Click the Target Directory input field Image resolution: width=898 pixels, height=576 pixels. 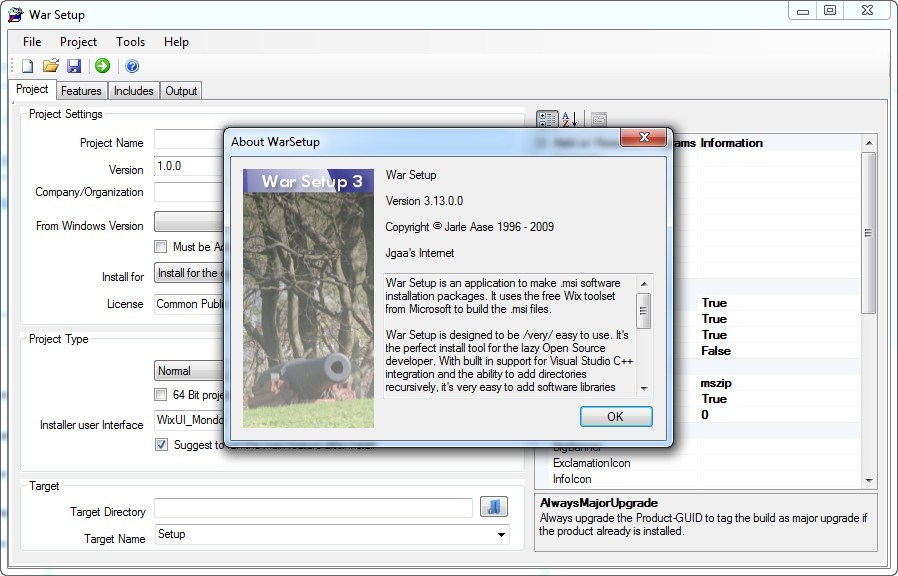point(312,510)
